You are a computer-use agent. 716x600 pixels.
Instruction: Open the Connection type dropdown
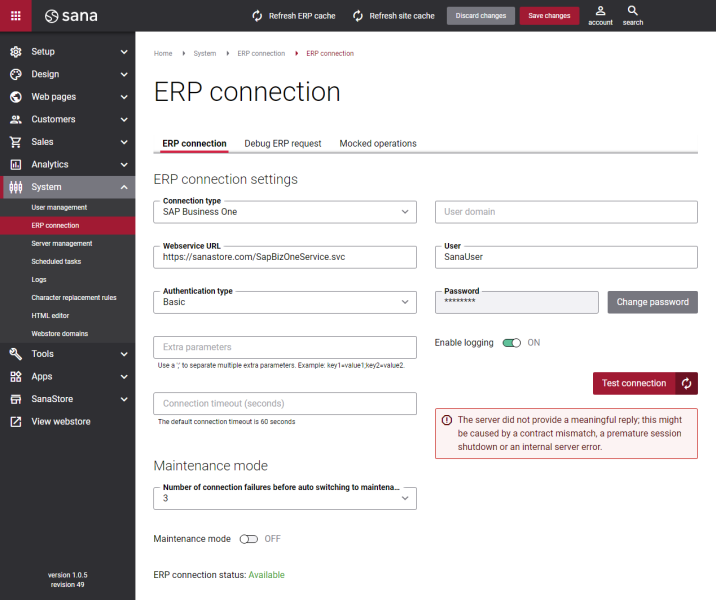285,212
